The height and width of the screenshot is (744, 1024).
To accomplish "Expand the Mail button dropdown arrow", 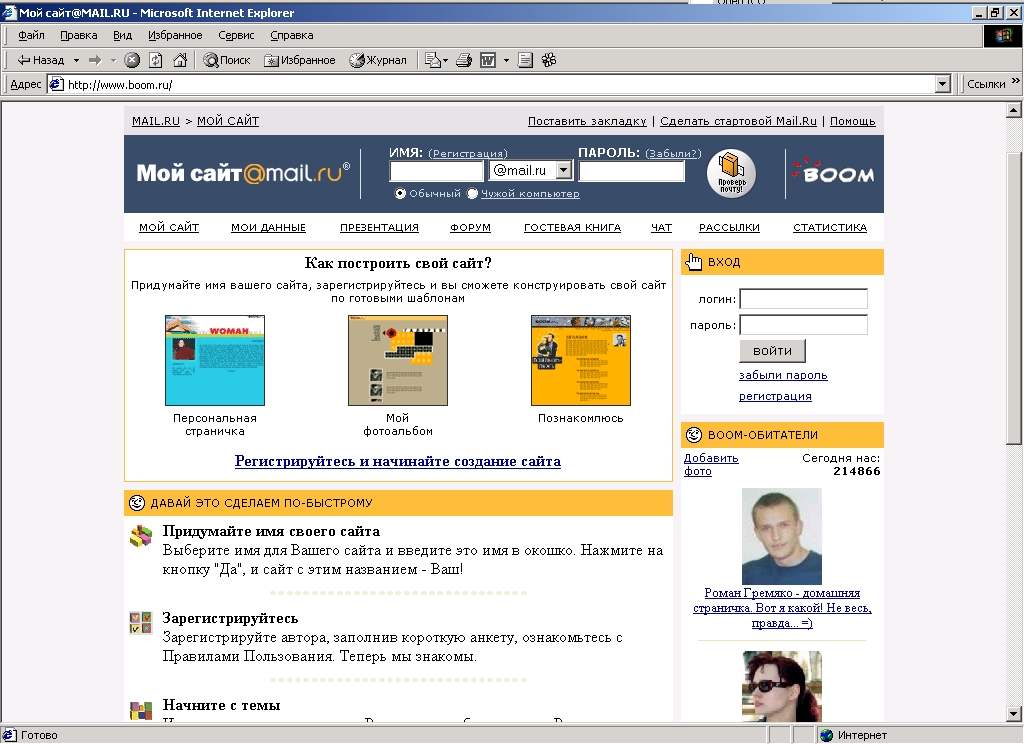I will pos(445,61).
